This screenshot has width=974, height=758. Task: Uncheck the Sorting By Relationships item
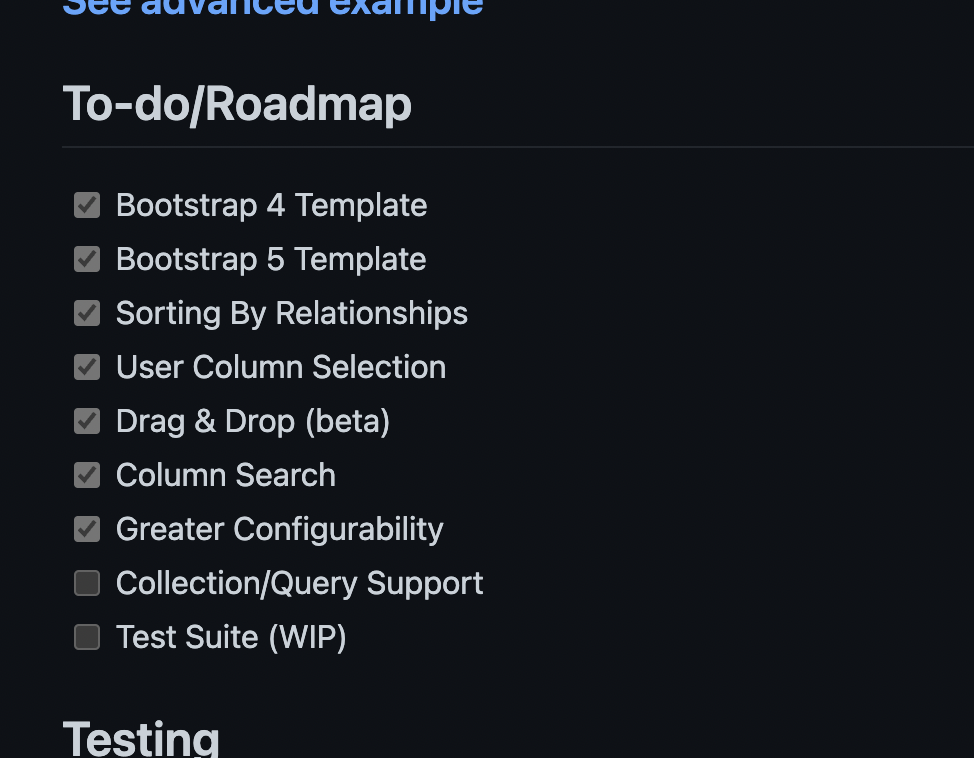tap(87, 313)
